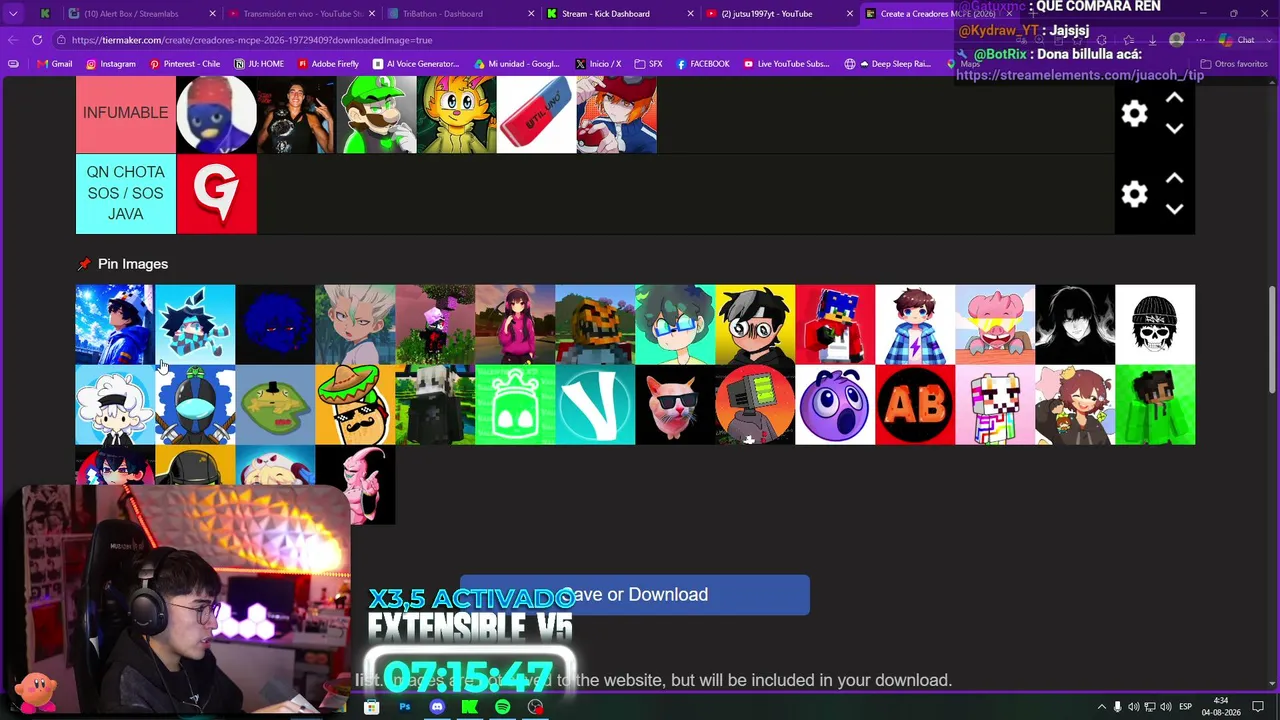This screenshot has height=720, width=1280.
Task: Move INFUMABLE tier row up
Action: click(1175, 98)
